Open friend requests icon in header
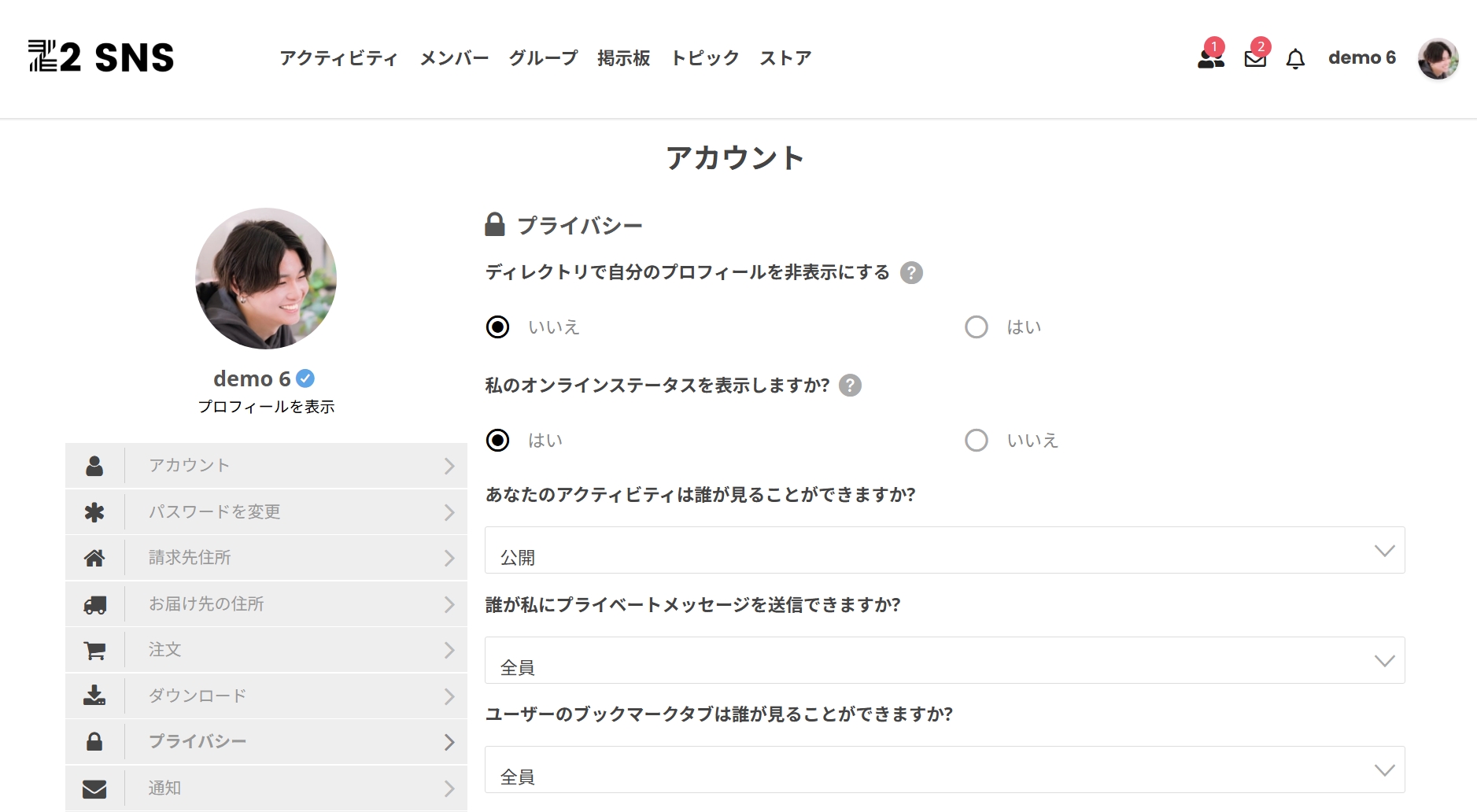Screen dimensions: 1477x812 pos(1210,58)
